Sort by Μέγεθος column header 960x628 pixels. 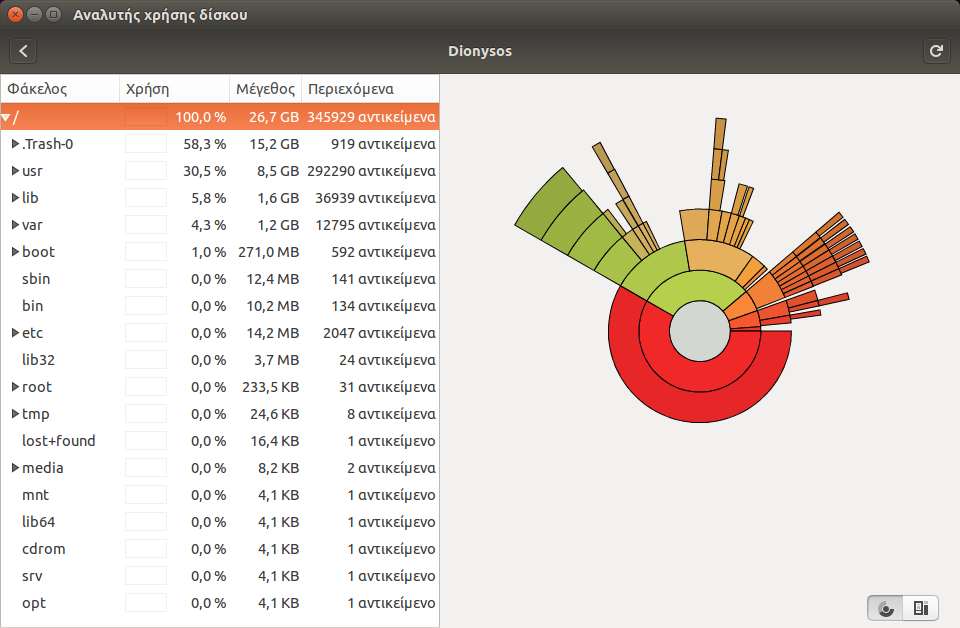point(265,89)
